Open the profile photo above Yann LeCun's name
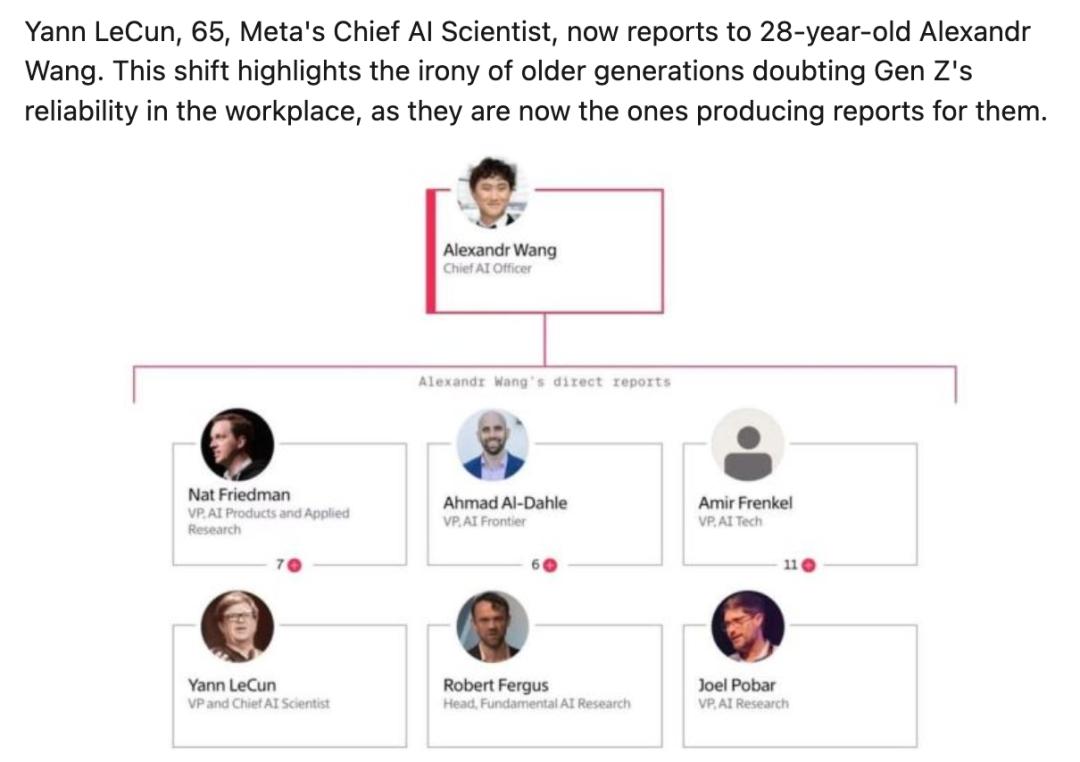The height and width of the screenshot is (762, 1080). tap(237, 626)
